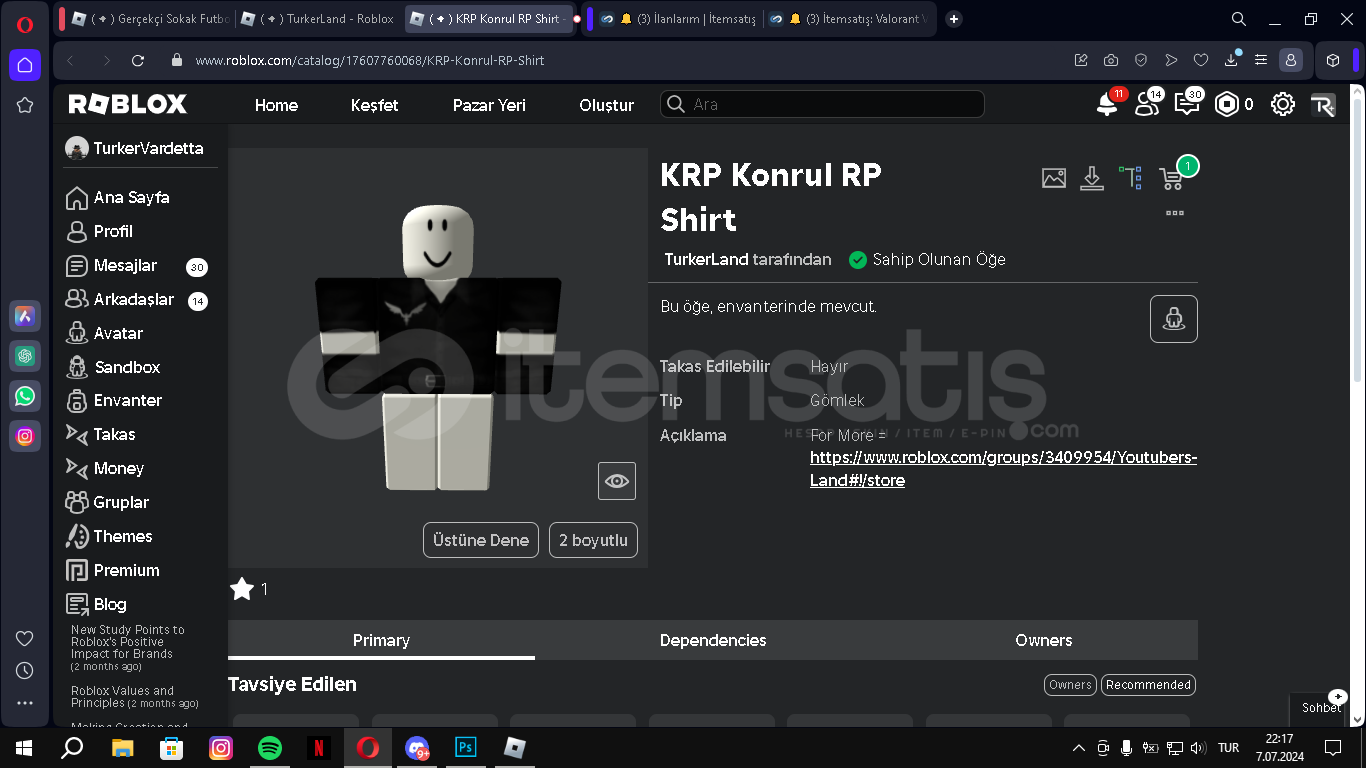Click the Üstüne Dene button
The image size is (1366, 768).
pyautogui.click(x=481, y=540)
